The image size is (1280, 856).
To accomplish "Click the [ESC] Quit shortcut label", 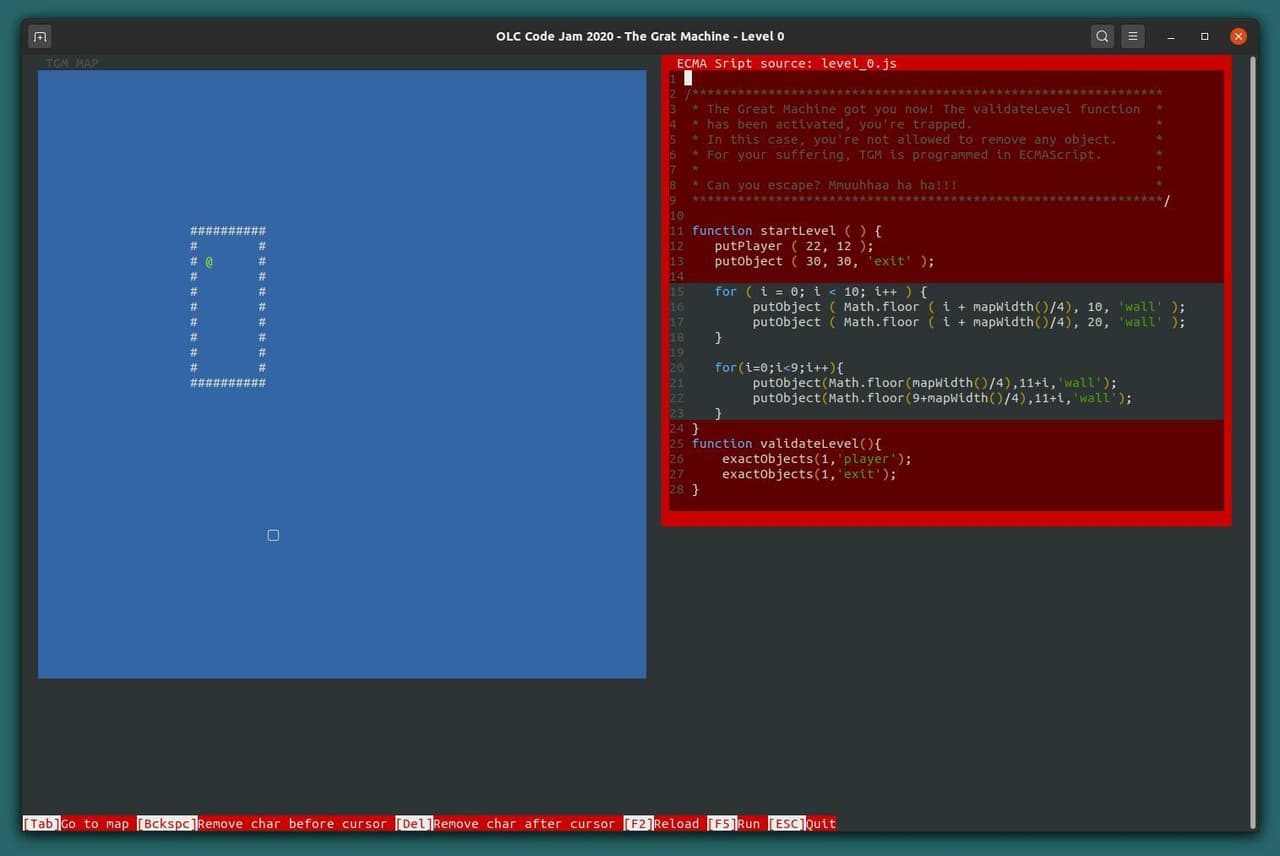I will 802,824.
